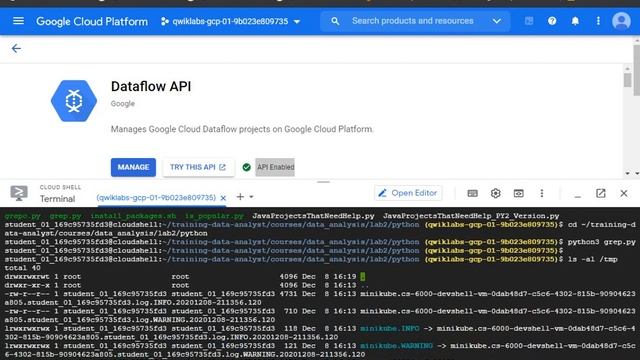
Task: Click the API Enabled label
Action: click(275, 167)
